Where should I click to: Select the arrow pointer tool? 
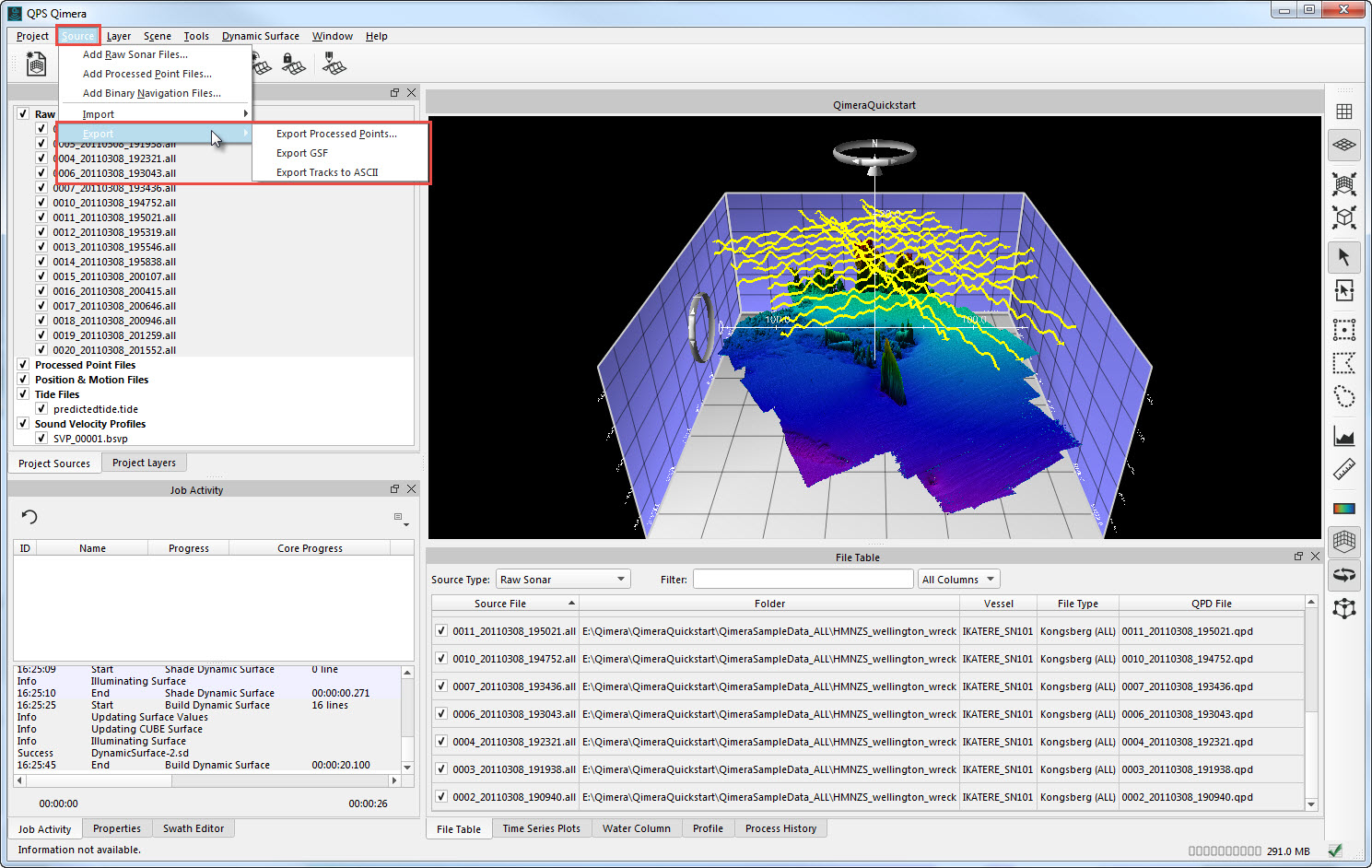1343,257
